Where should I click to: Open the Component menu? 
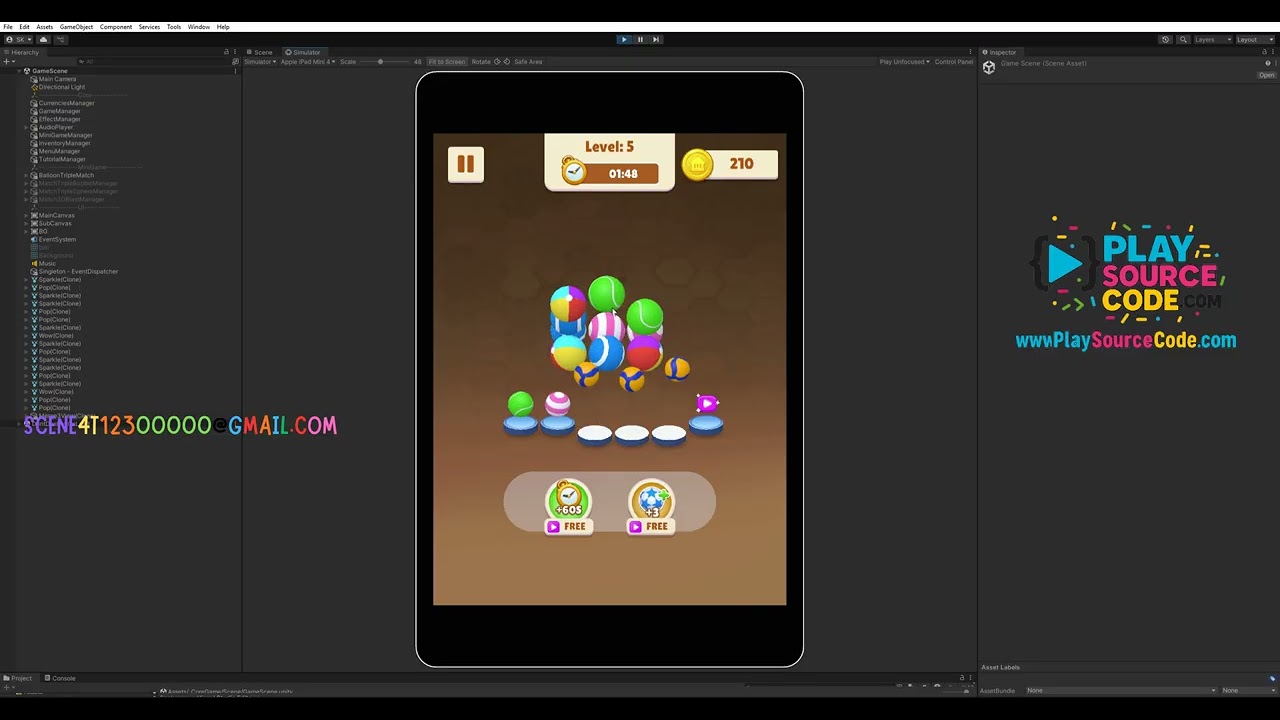coord(116,27)
